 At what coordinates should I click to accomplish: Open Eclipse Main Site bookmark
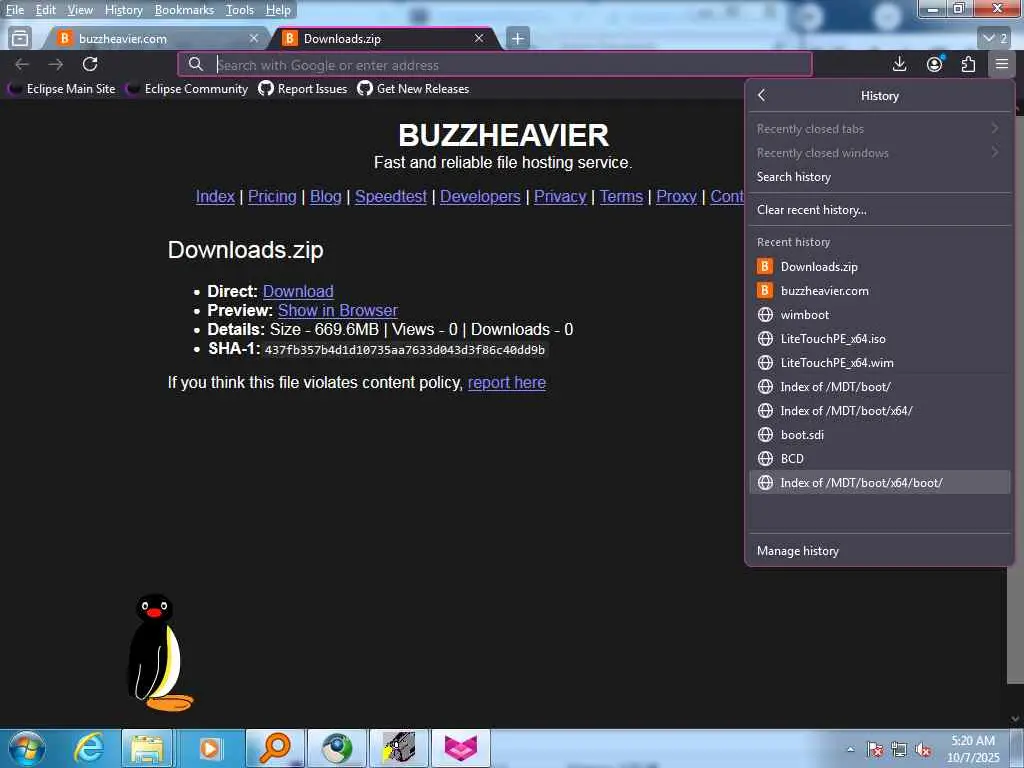click(x=62, y=89)
